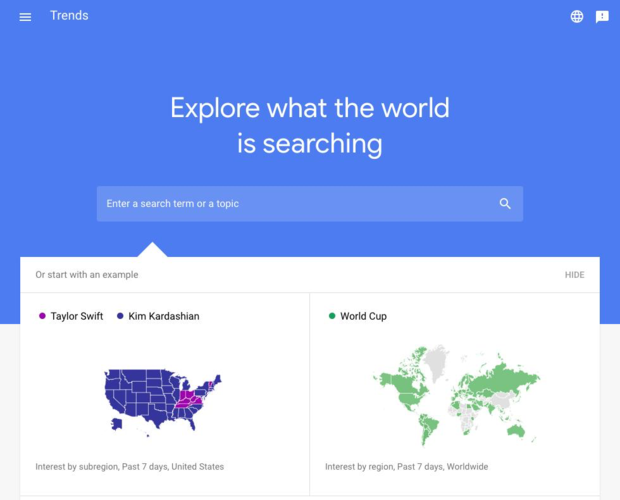Viewport: 620px width, 500px height.
Task: Open the United States subregion map
Action: pos(160,400)
